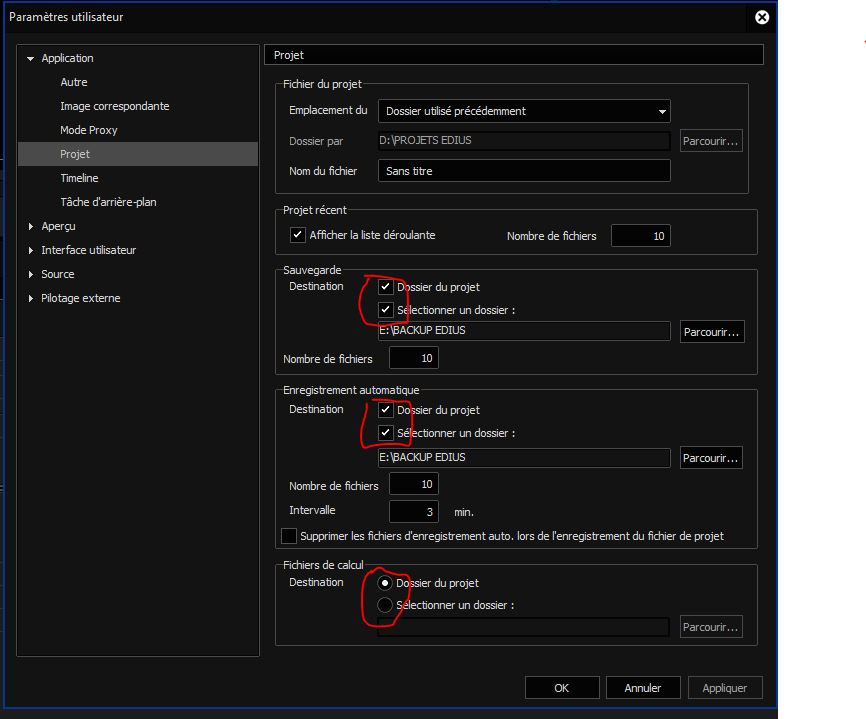Toggle Afficher la liste déroulante checkbox
The width and height of the screenshot is (866, 719).
pos(298,235)
